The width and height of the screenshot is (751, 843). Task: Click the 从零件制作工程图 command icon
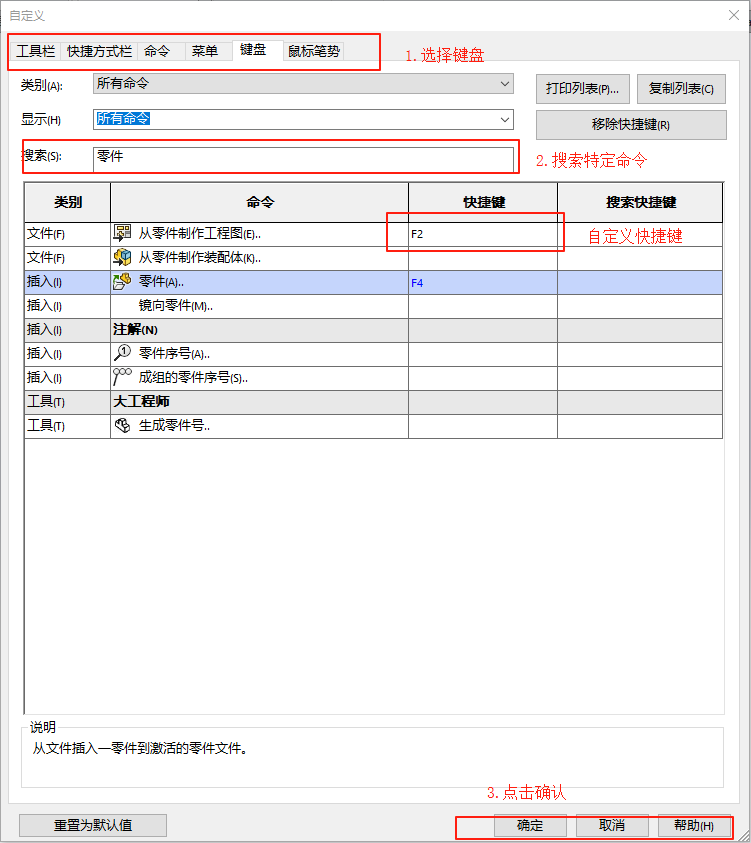pos(123,233)
